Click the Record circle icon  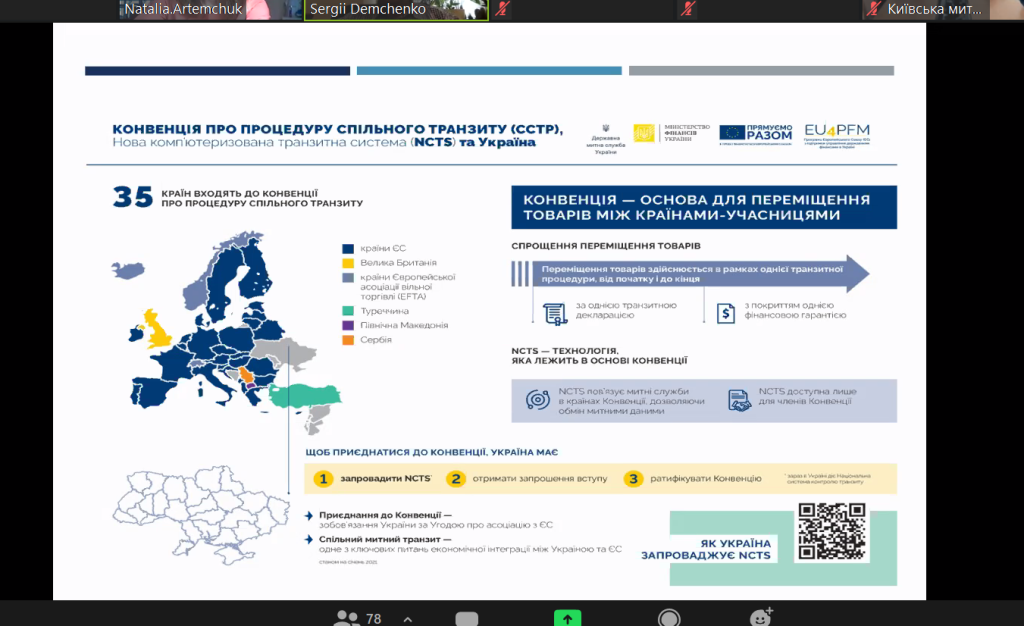point(669,618)
